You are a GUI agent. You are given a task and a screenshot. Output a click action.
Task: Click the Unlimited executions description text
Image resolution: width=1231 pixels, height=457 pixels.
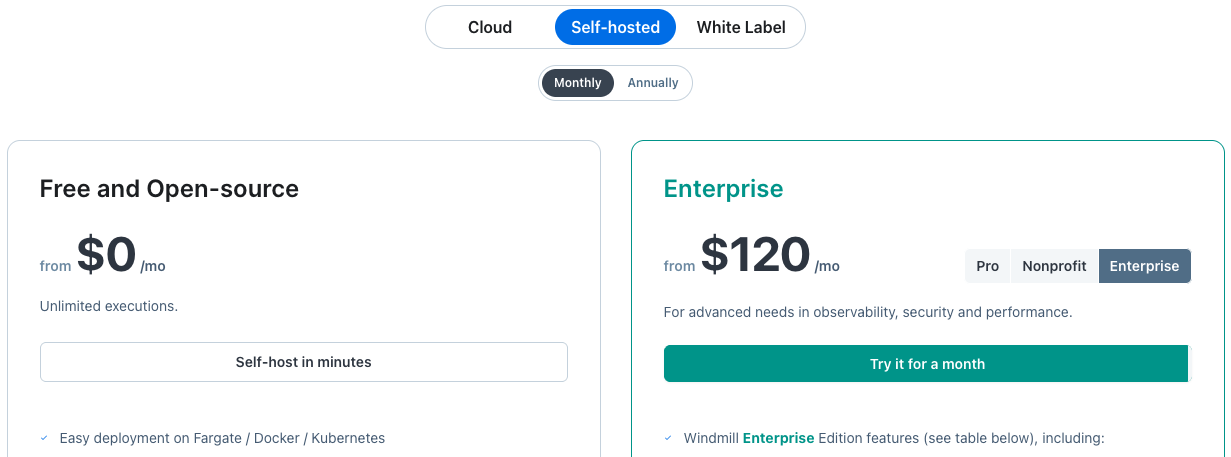pyautogui.click(x=109, y=306)
